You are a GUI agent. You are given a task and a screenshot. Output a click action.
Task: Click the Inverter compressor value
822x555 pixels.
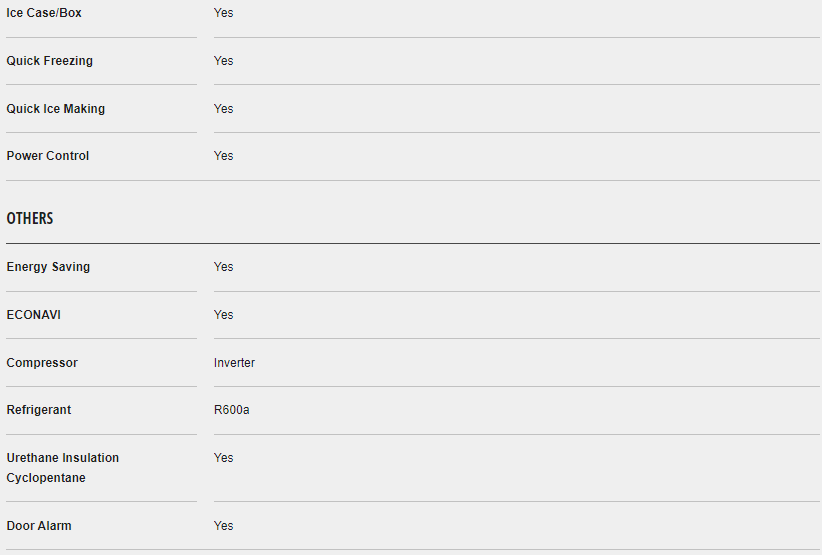point(234,363)
